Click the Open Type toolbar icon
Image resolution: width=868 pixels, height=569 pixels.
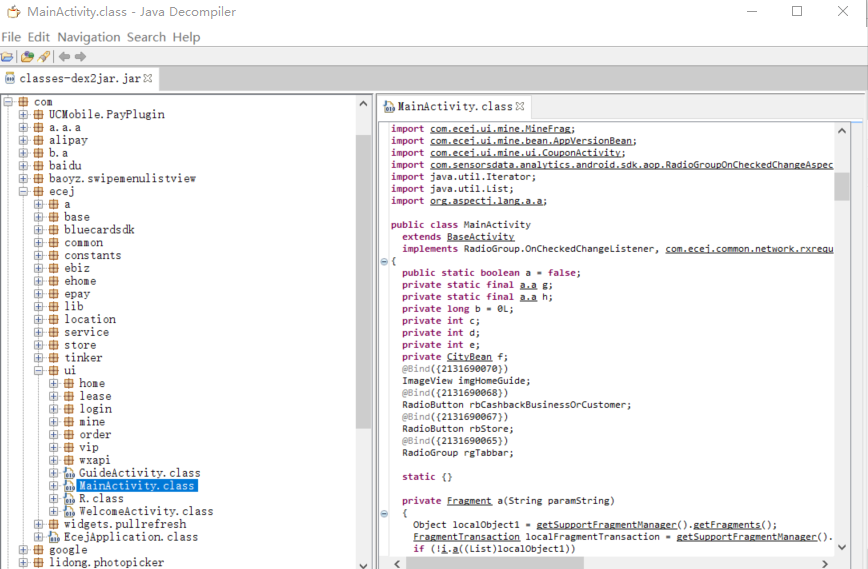pyautogui.click(x=27, y=56)
